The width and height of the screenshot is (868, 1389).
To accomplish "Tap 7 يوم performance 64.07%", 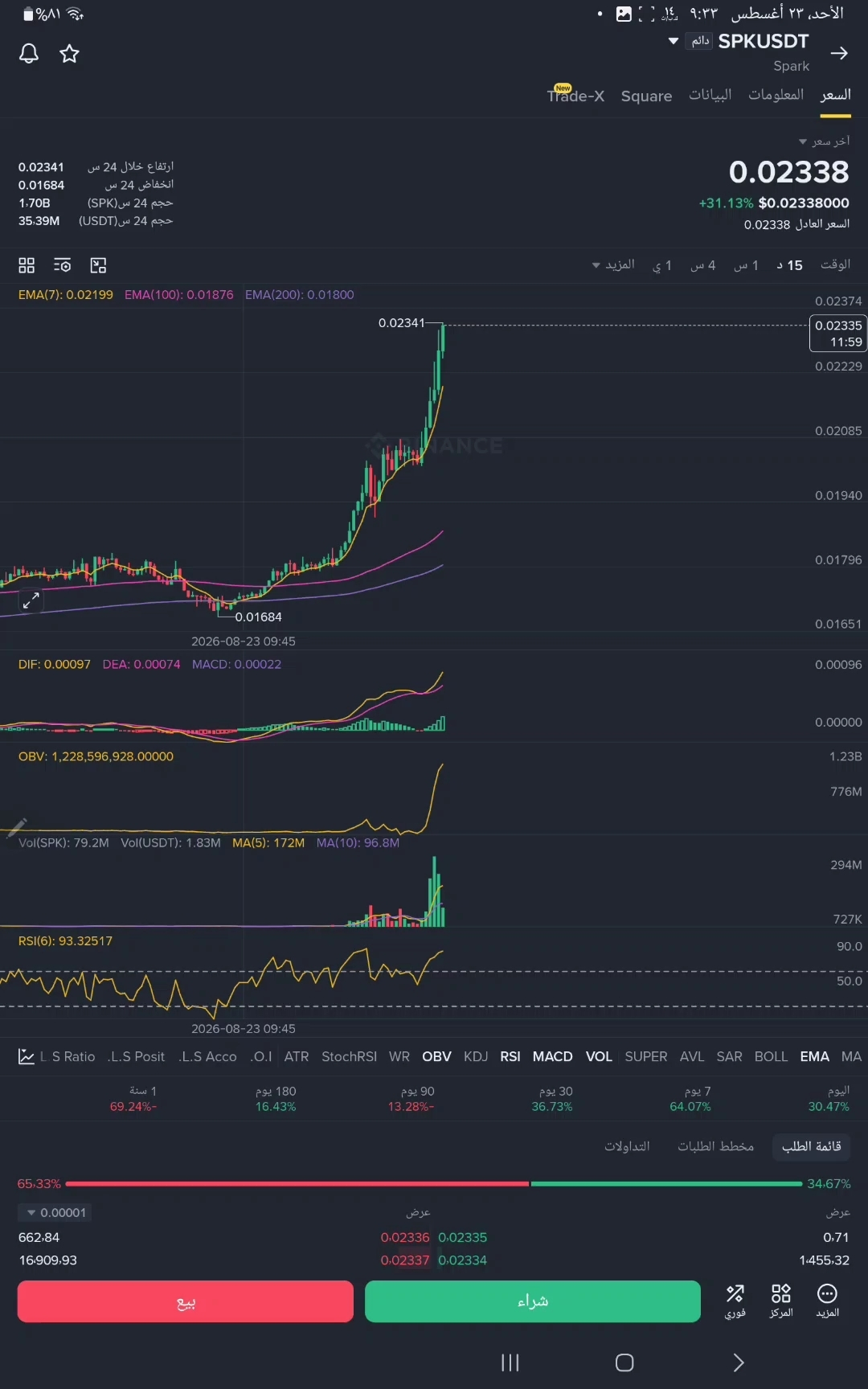I will point(690,1099).
